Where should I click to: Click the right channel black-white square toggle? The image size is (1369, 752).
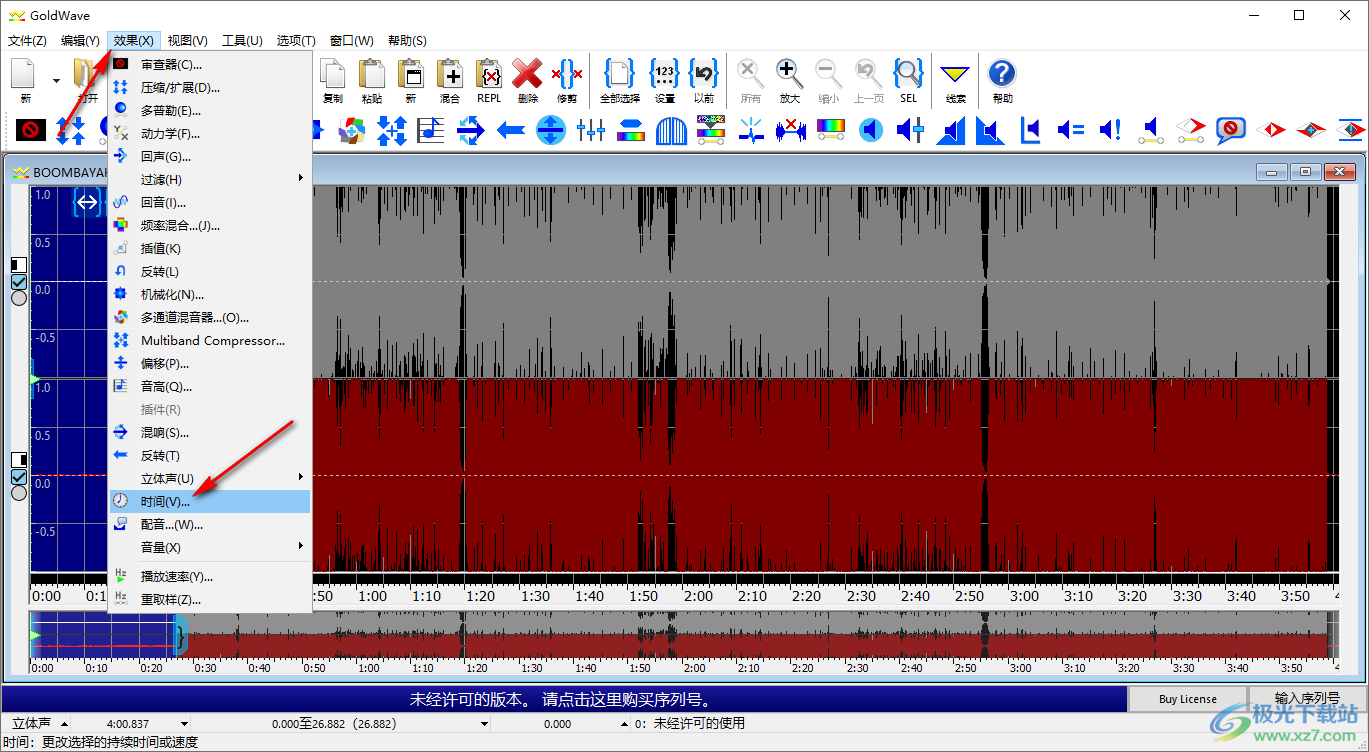tap(19, 459)
